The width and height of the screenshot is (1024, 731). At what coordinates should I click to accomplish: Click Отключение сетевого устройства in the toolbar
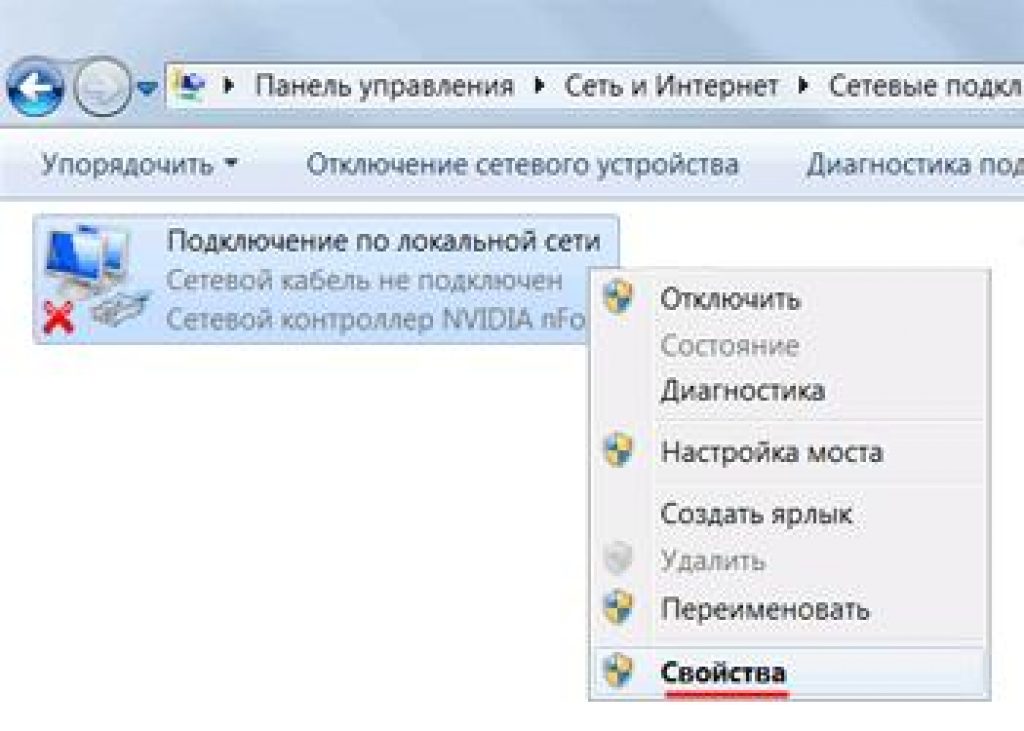coord(522,164)
